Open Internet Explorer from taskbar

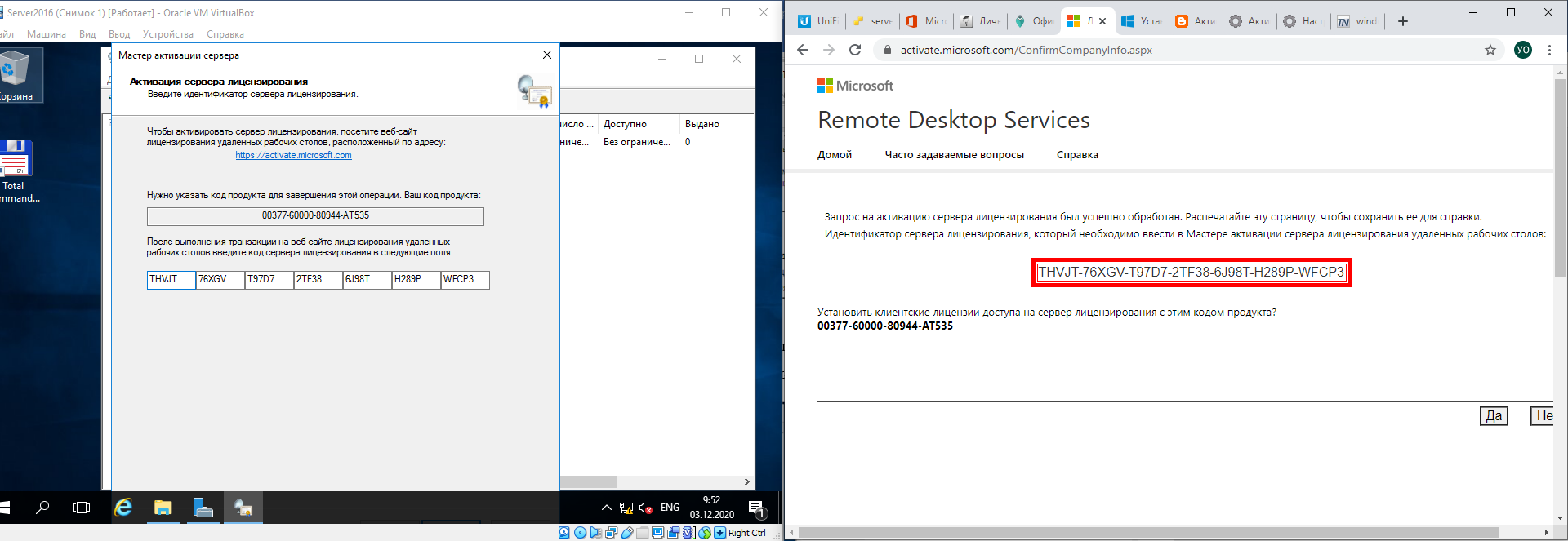coord(123,508)
